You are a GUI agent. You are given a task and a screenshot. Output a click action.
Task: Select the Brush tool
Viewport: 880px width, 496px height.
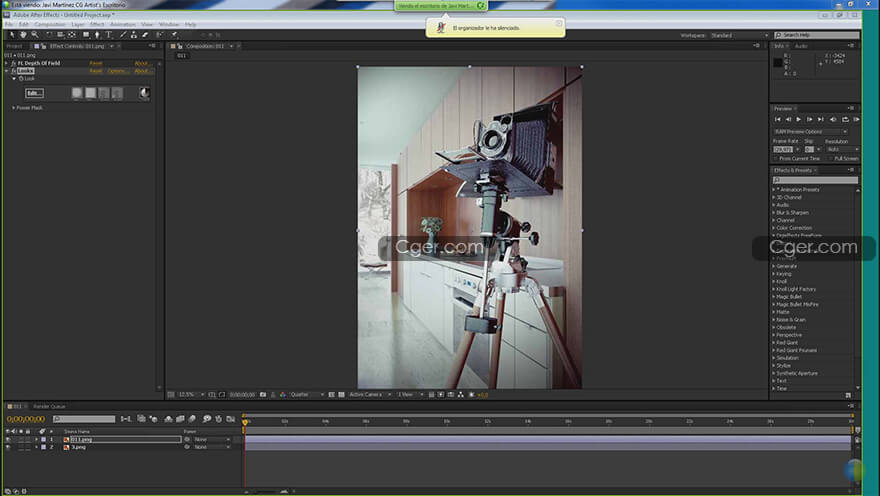pos(123,35)
